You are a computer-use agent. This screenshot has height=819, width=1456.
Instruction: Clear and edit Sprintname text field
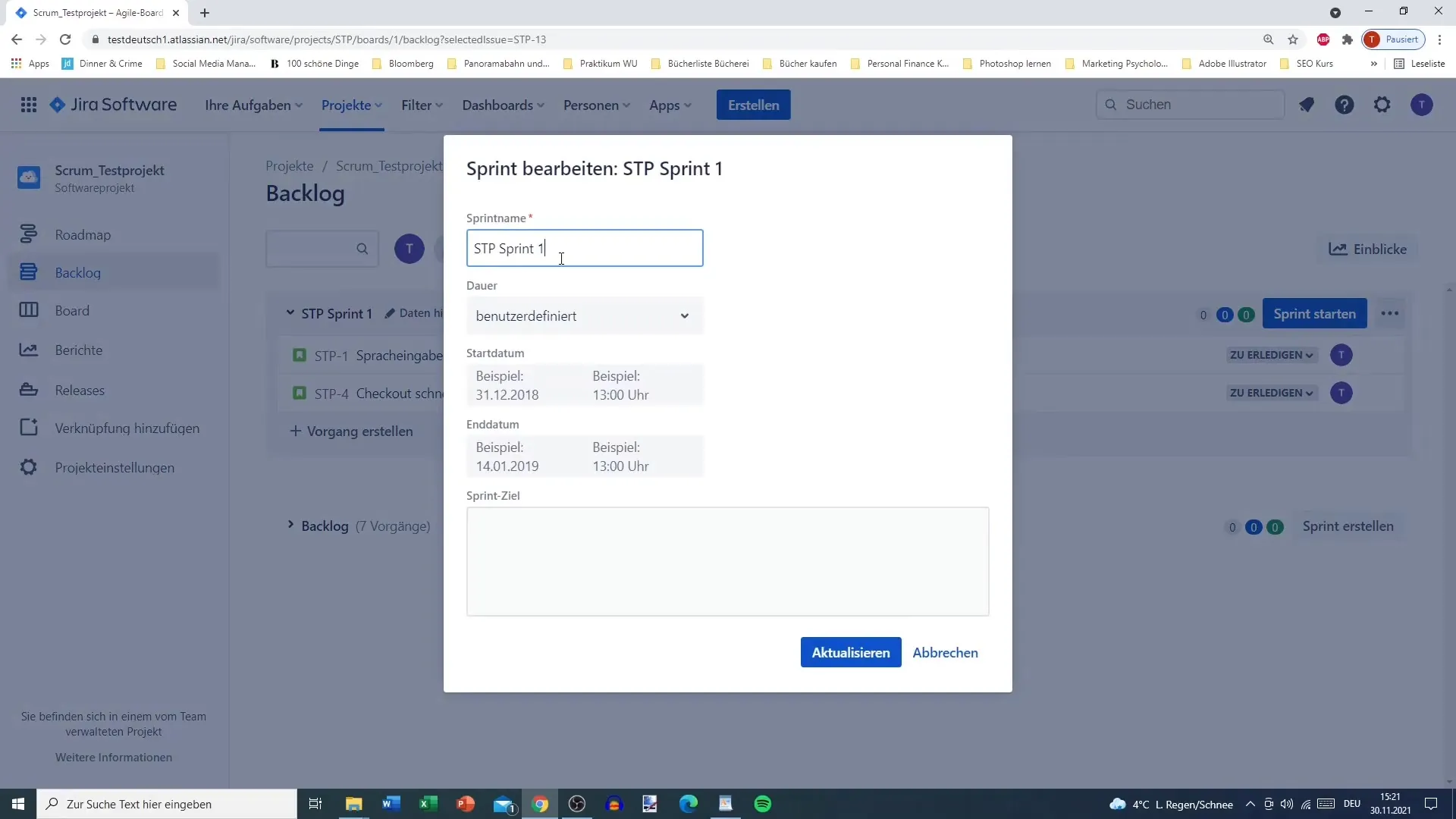(585, 248)
